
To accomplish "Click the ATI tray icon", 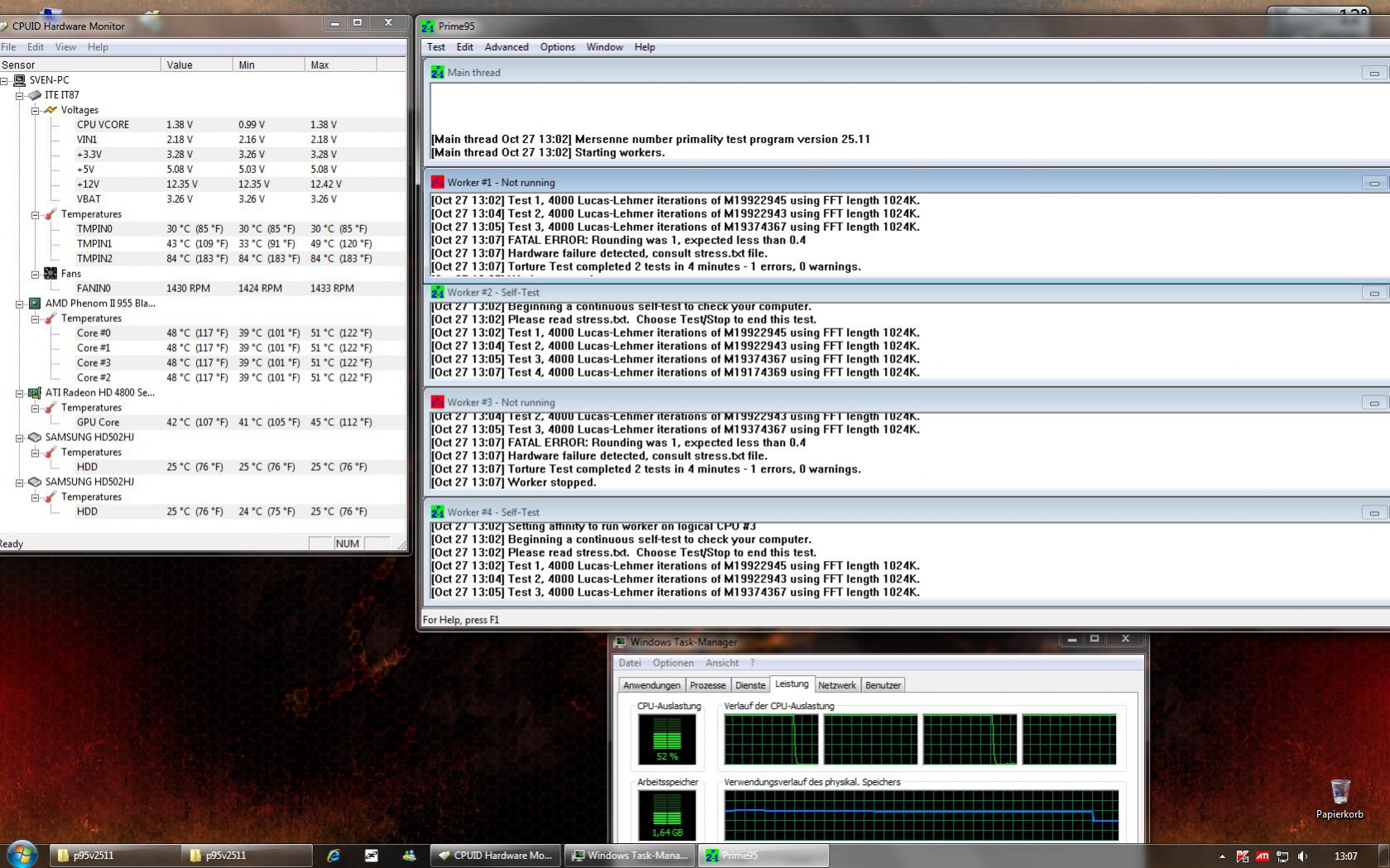I will click(x=1263, y=856).
